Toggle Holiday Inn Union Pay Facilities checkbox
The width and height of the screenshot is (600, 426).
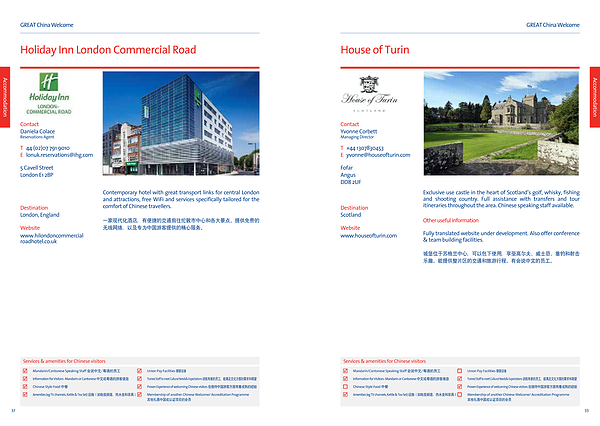(139, 371)
